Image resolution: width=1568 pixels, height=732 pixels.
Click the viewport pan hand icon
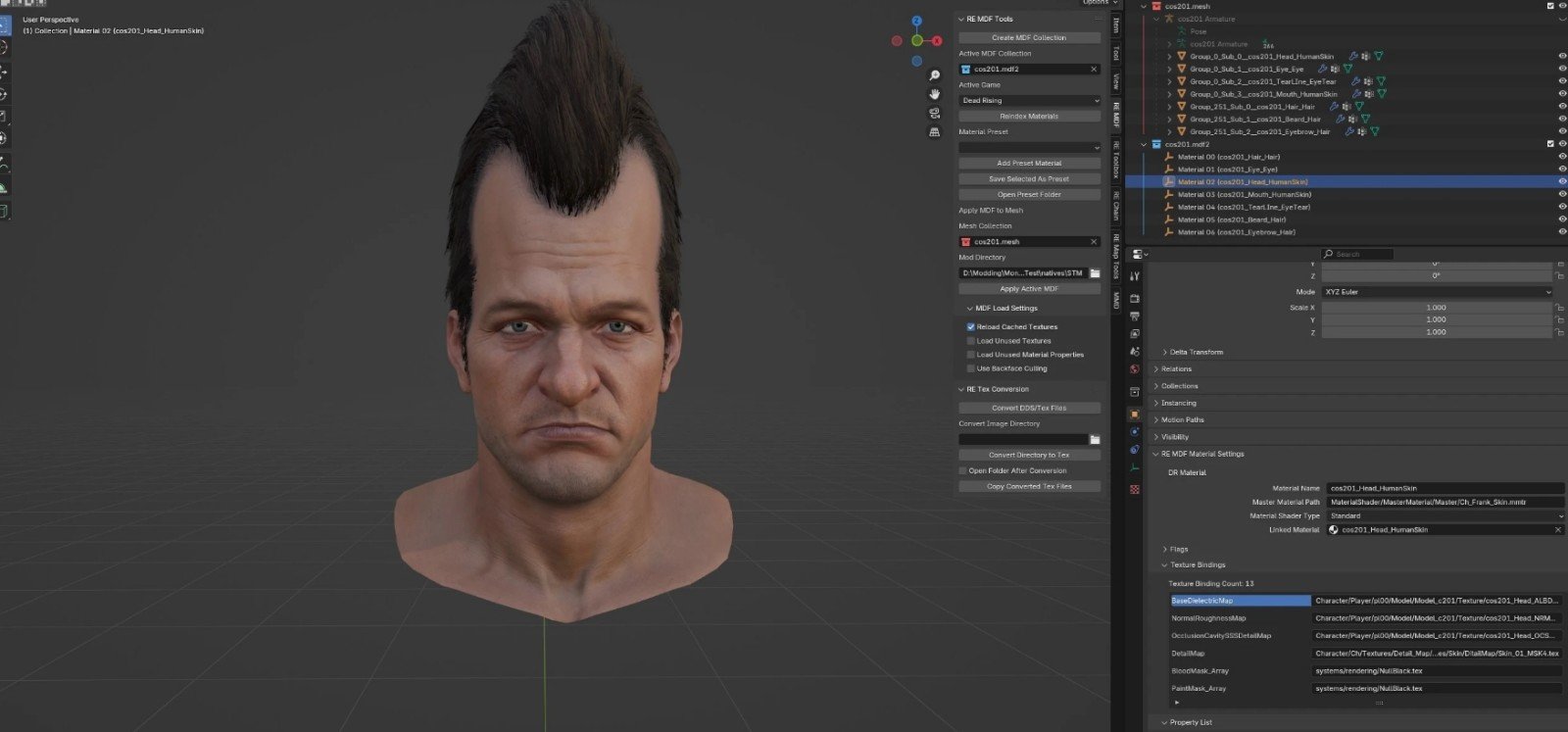[x=935, y=94]
